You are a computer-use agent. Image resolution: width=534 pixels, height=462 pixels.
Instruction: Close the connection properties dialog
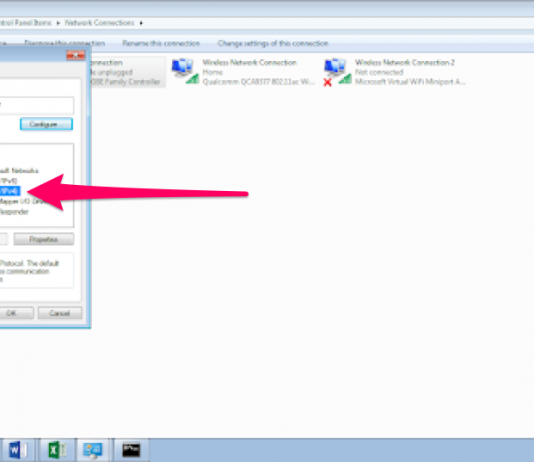click(76, 55)
